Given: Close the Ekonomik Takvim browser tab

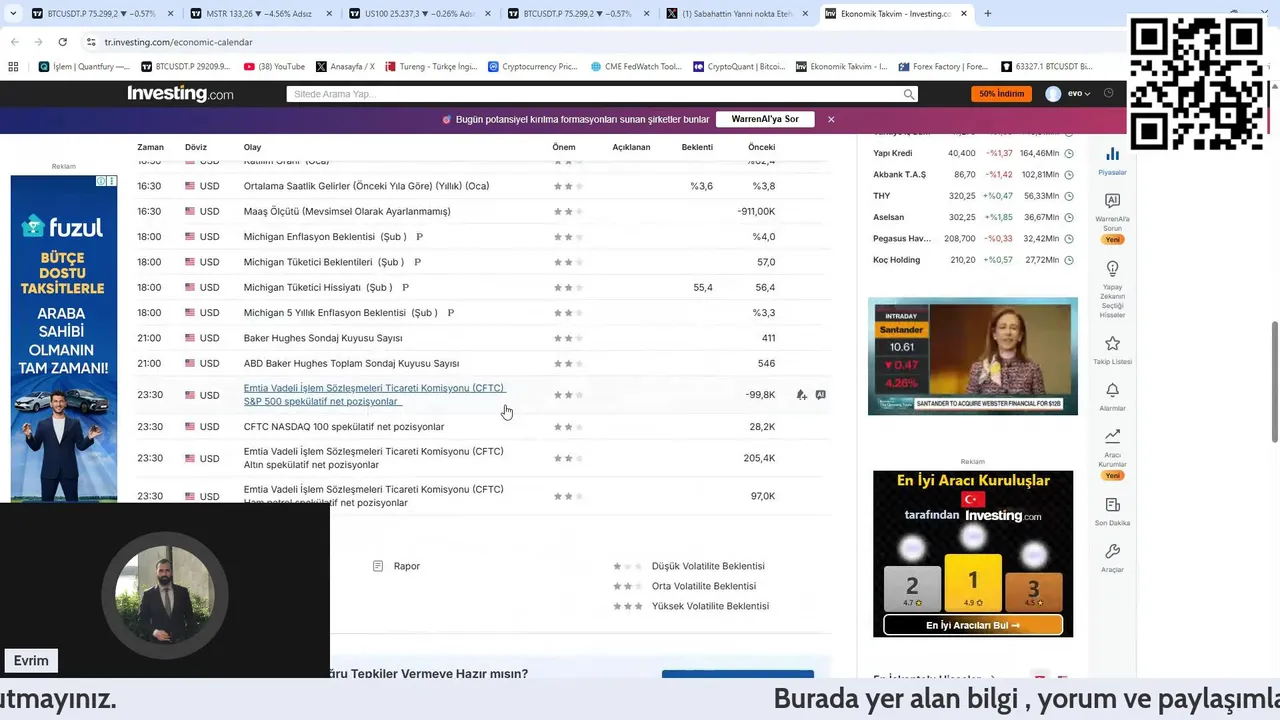Looking at the screenshot, I should pos(964,14).
